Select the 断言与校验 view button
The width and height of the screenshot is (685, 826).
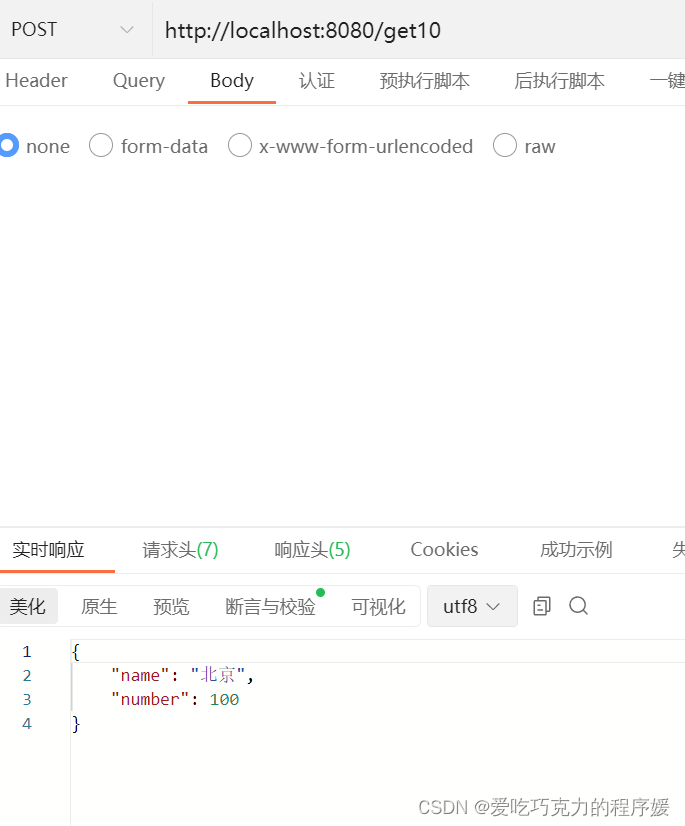pyautogui.click(x=270, y=606)
